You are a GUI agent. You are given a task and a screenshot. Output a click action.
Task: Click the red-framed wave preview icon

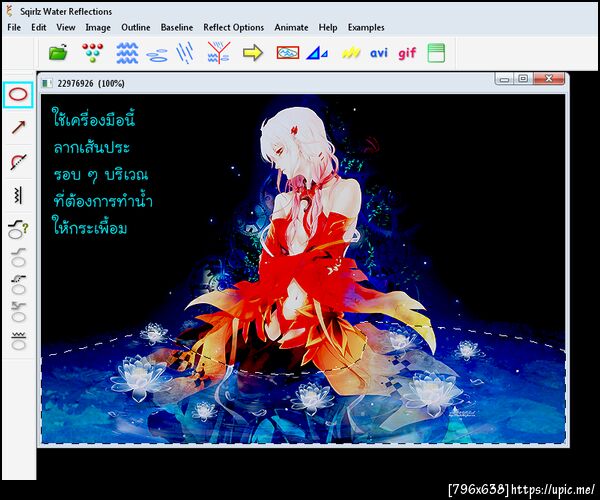pos(288,53)
